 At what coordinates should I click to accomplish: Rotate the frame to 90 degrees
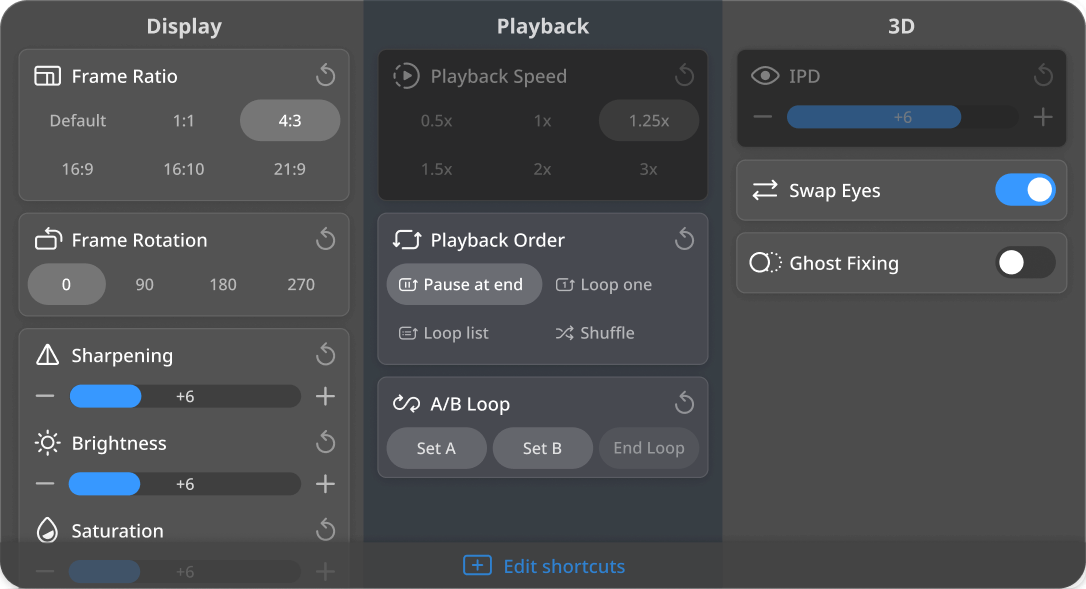tap(145, 284)
